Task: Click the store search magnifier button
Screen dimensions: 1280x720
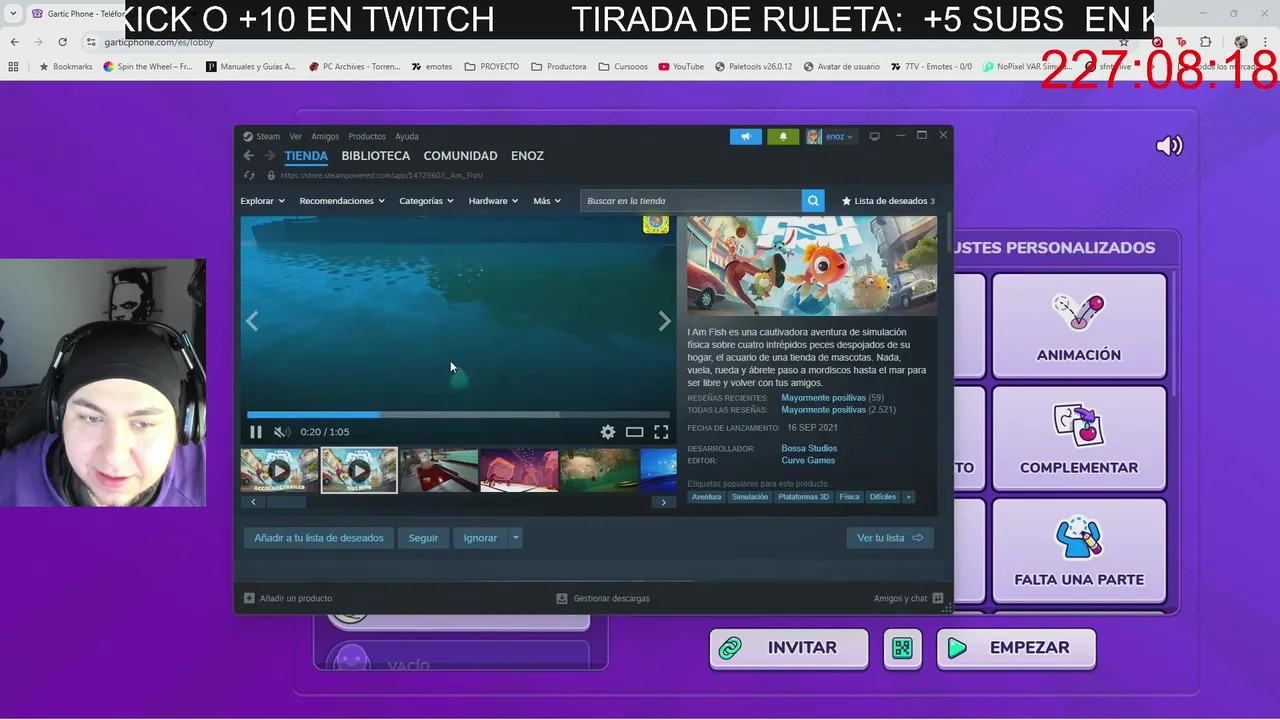Action: (813, 201)
